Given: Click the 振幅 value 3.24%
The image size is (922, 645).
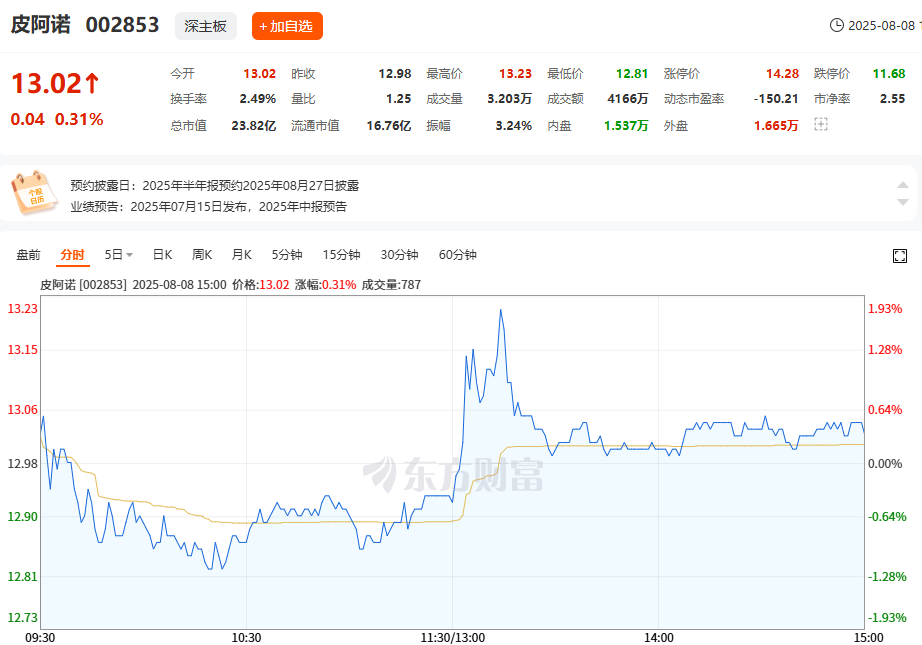Looking at the screenshot, I should 513,126.
